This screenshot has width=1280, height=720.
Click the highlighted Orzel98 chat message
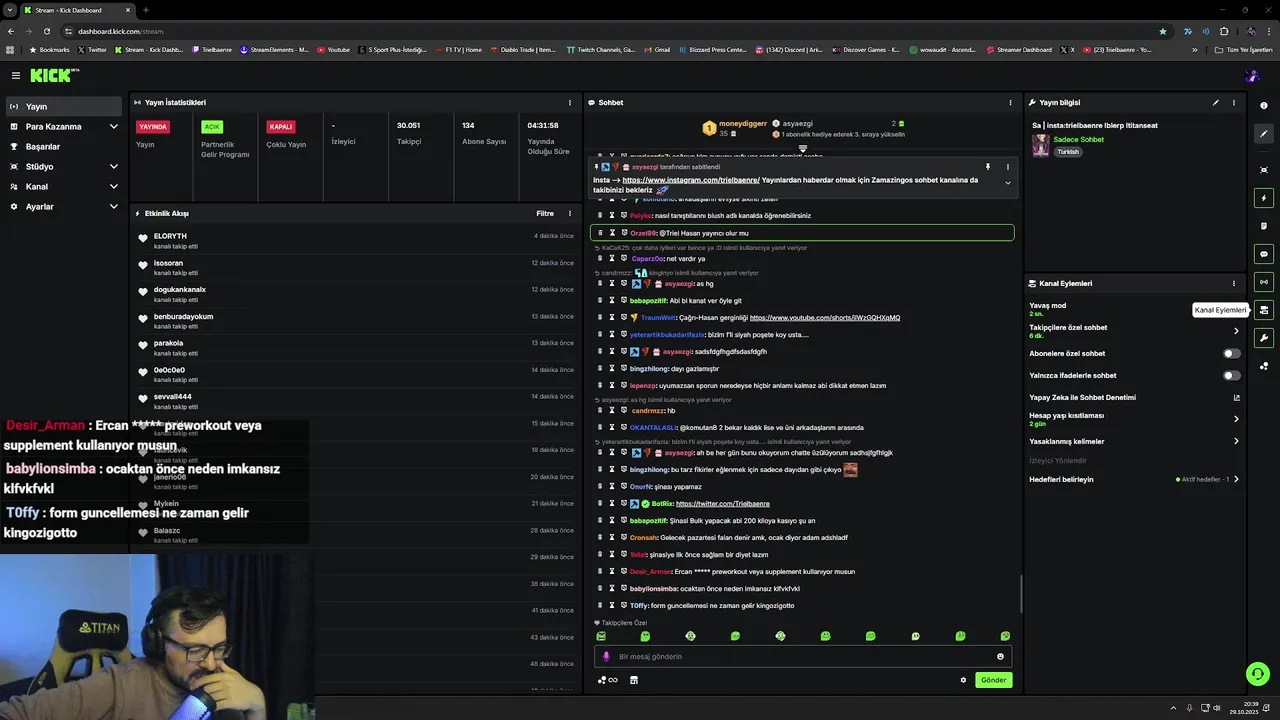[803, 233]
